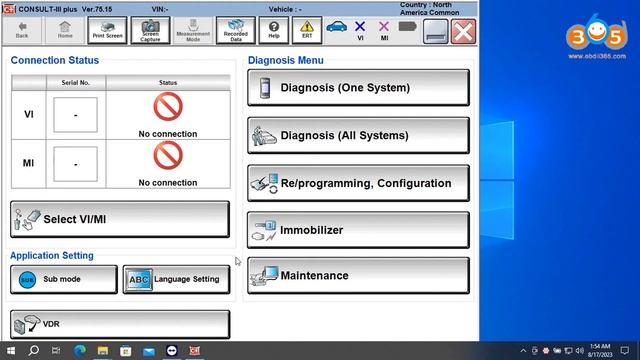The image size is (640, 360).
Task: Open Diagnosis (One System)
Action: pyautogui.click(x=358, y=87)
